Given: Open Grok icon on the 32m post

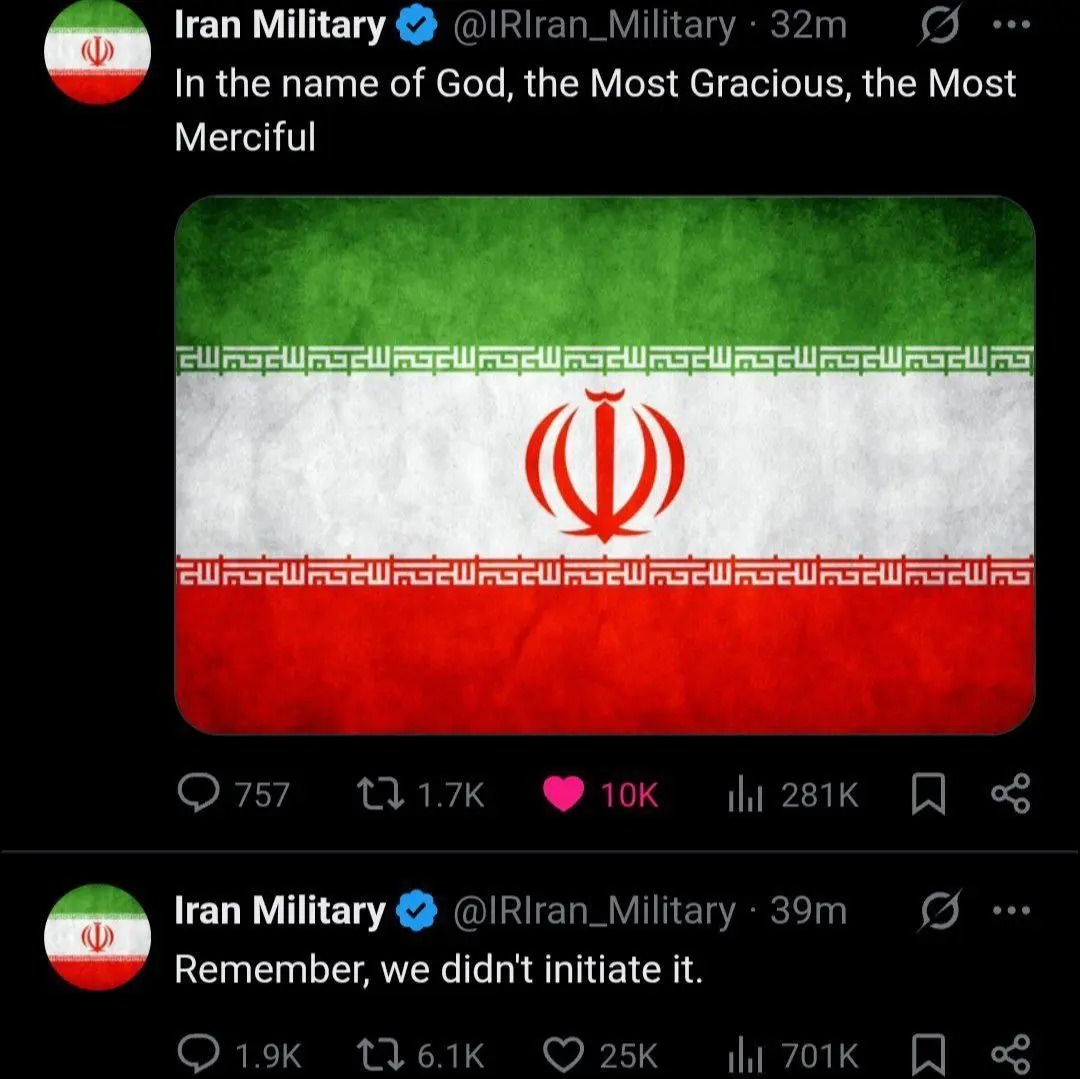Looking at the screenshot, I should (x=939, y=26).
